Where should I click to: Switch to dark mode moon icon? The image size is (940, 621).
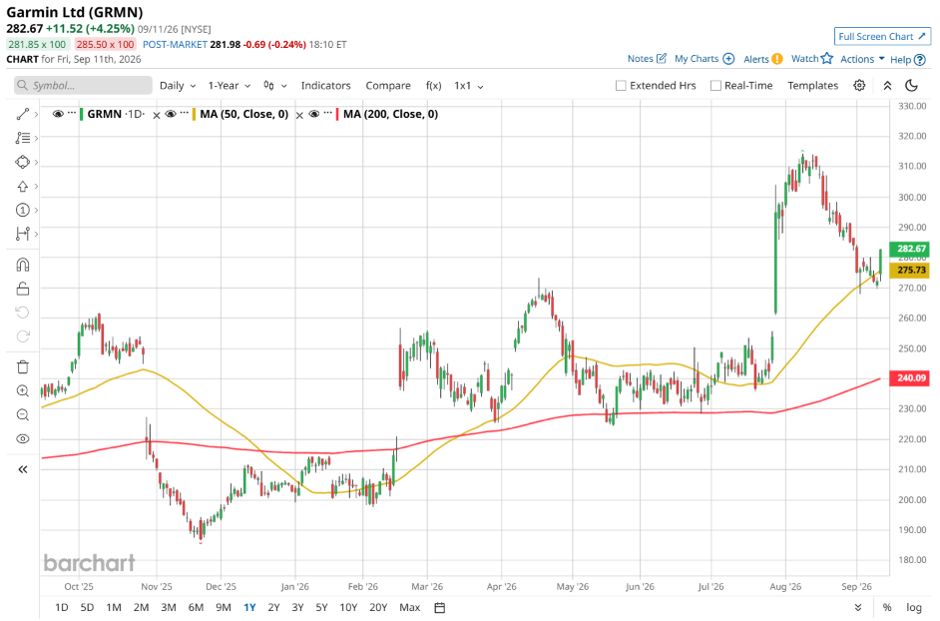(x=911, y=85)
